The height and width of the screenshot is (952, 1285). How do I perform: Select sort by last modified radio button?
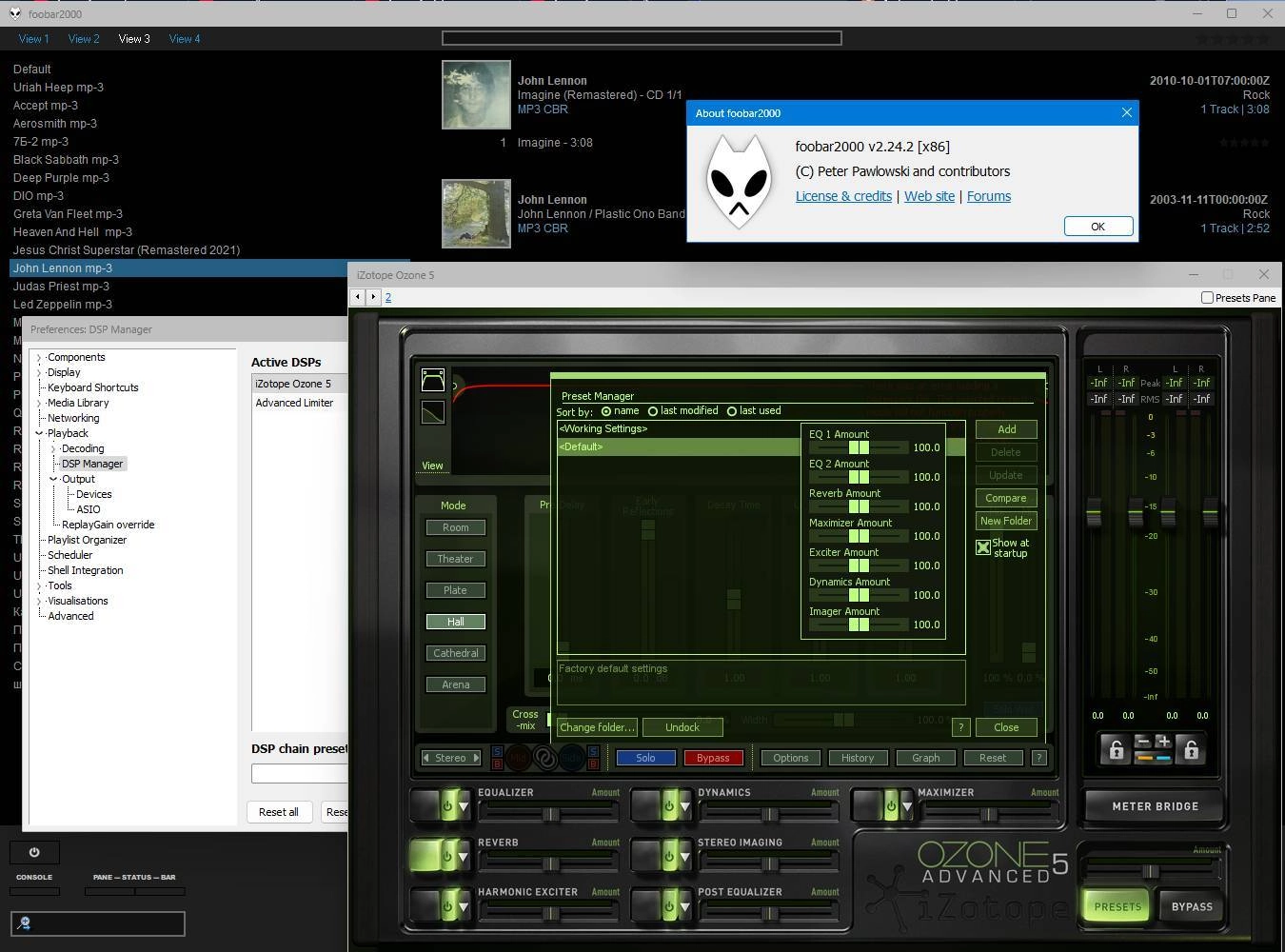[x=652, y=411]
